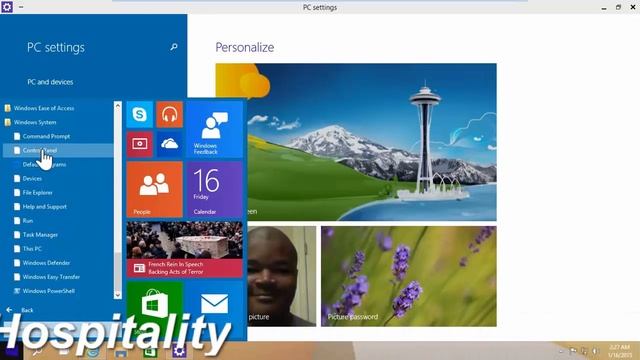Collapse the Windows System folder
The height and width of the screenshot is (360, 640).
pos(35,122)
